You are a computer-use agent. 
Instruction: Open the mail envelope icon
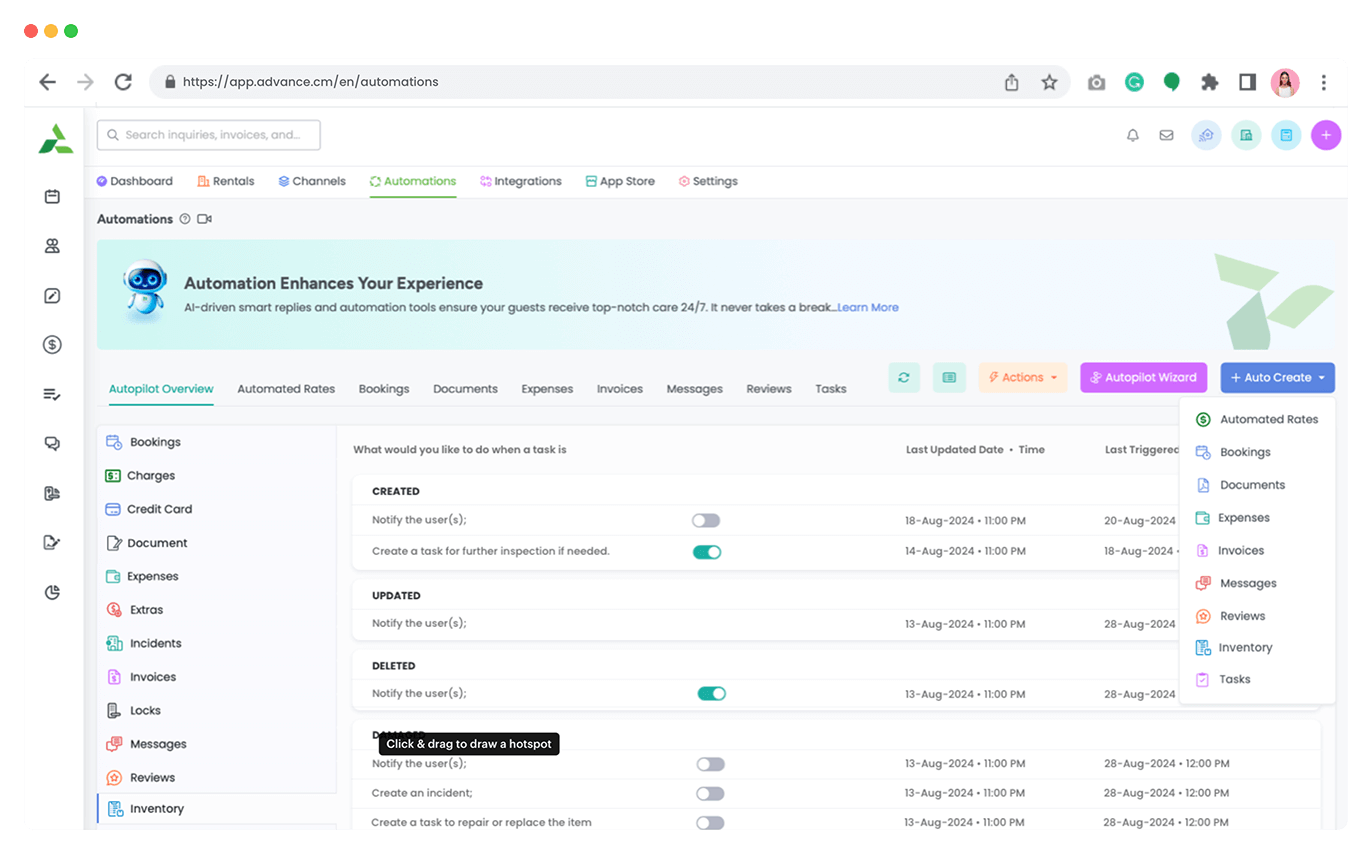1166,135
